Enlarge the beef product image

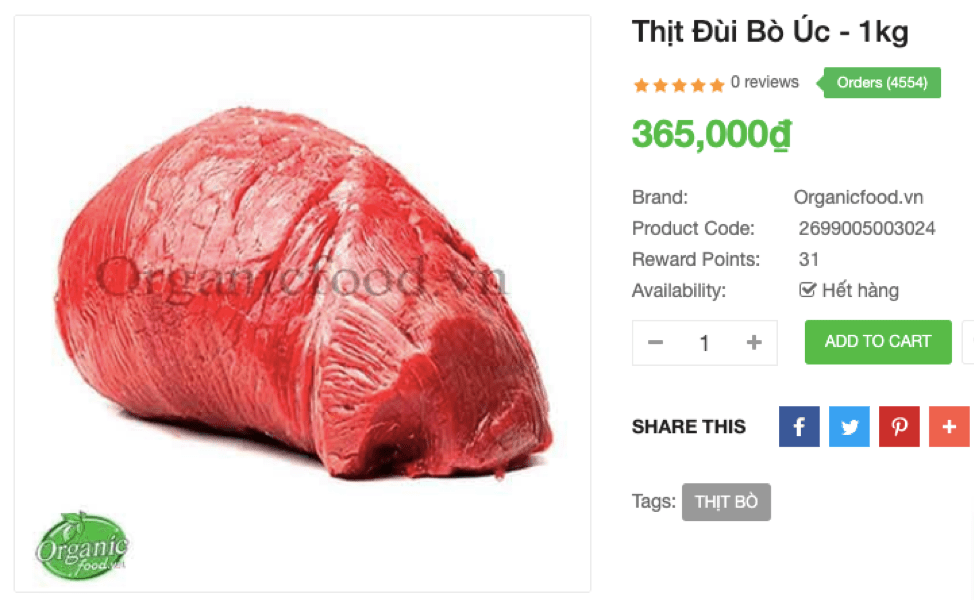tap(303, 303)
